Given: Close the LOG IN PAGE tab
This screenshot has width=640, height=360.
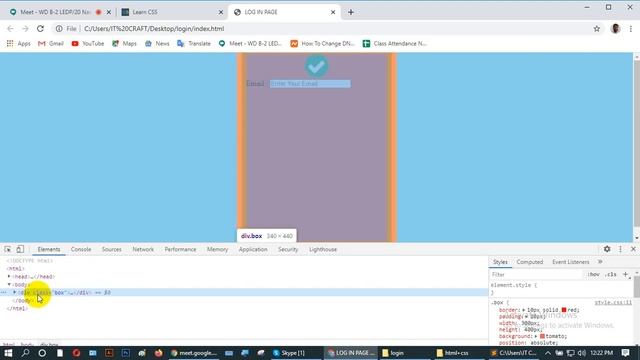Looking at the screenshot, I should pos(333,12).
